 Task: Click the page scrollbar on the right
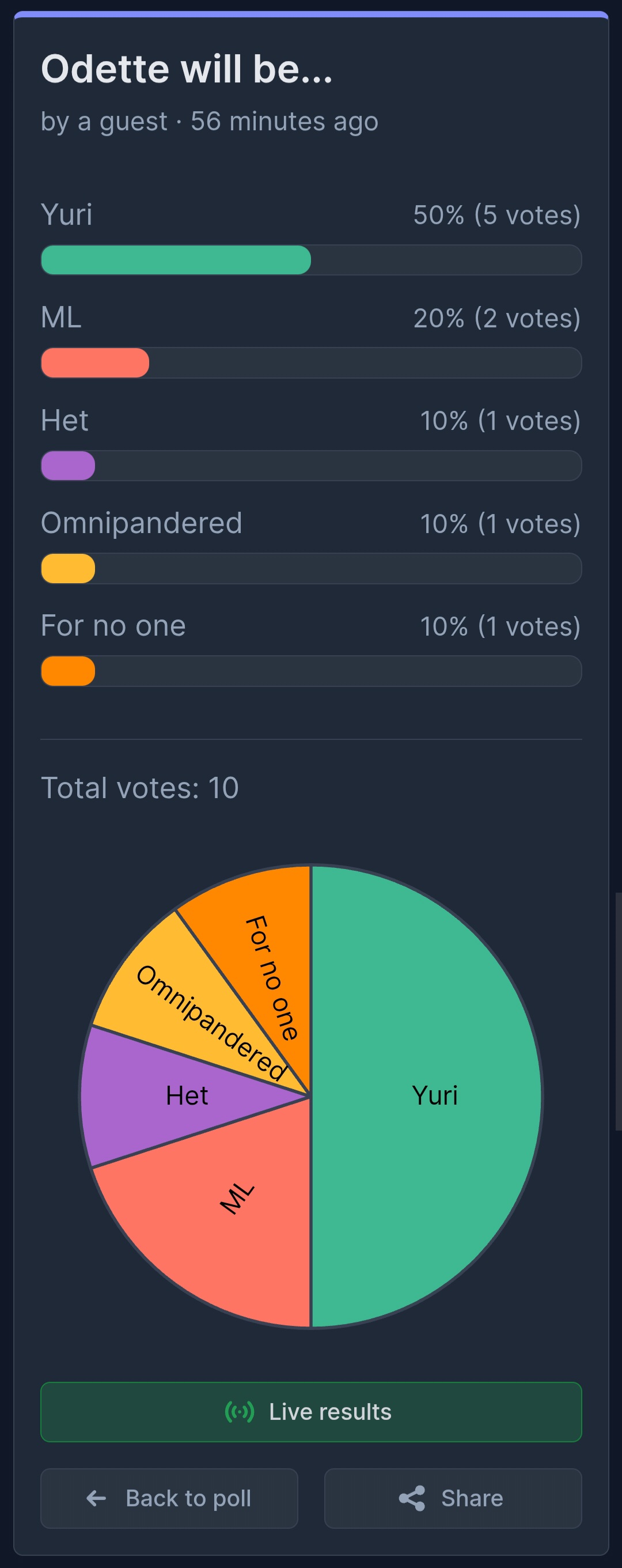[x=619, y=1010]
